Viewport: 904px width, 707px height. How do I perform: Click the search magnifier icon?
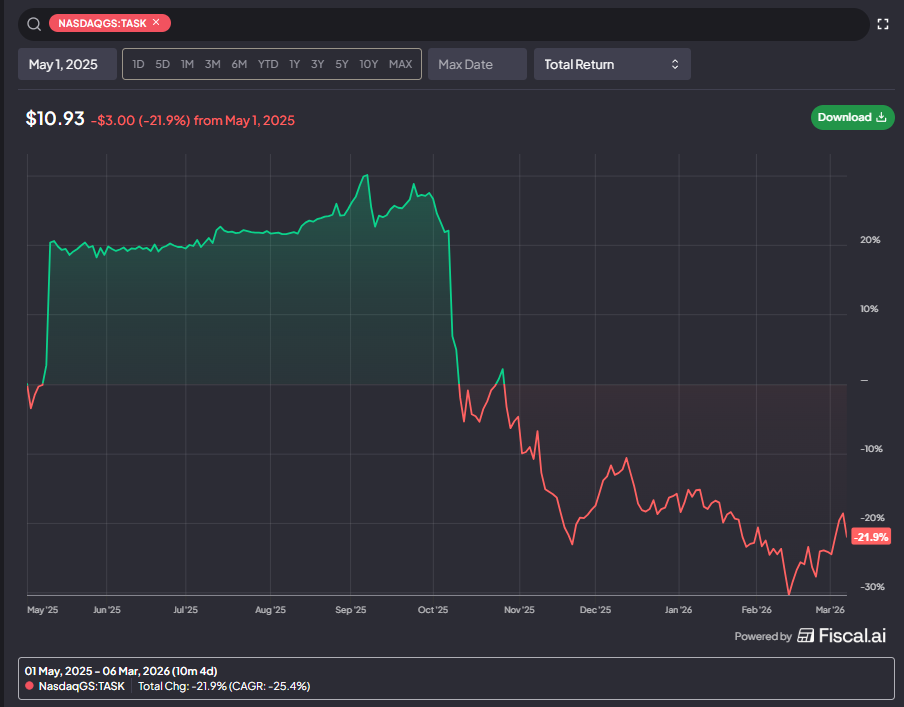(x=34, y=24)
